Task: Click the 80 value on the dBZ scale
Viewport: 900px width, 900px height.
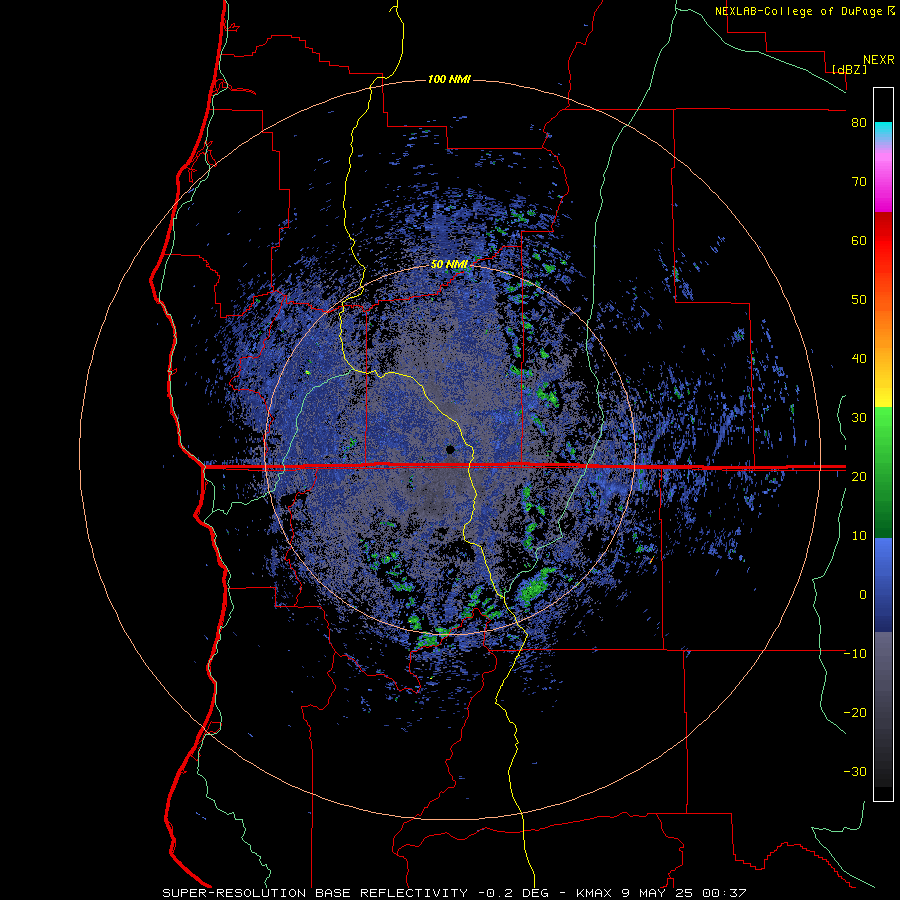Action: [859, 123]
